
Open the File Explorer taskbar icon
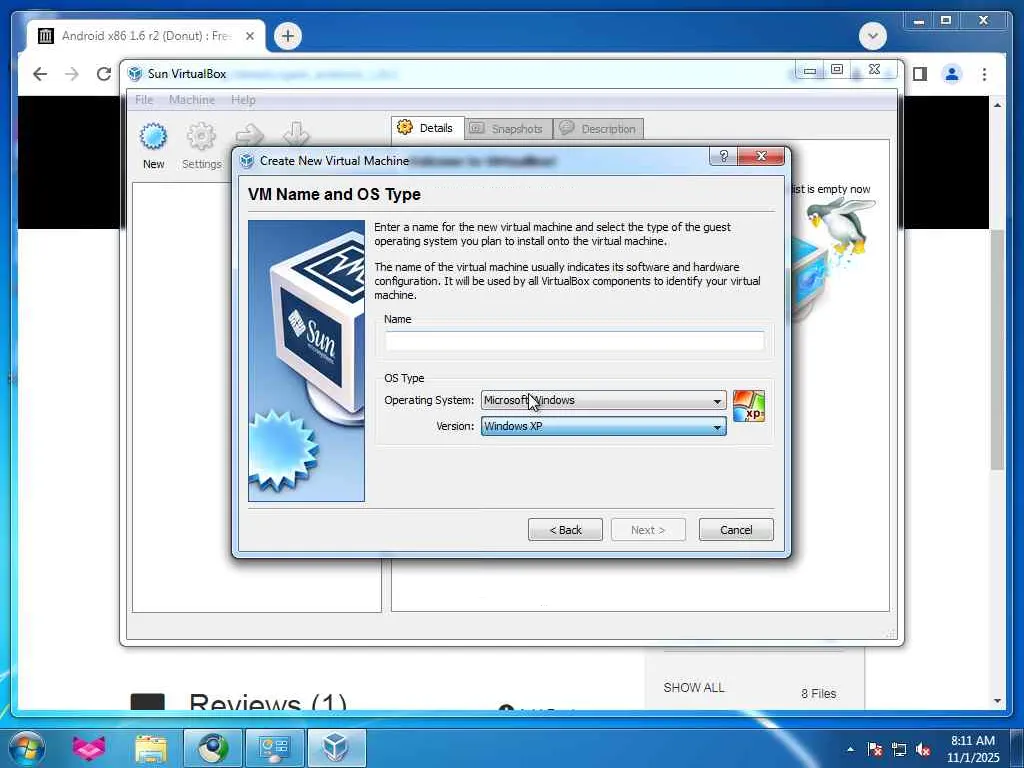(151, 748)
